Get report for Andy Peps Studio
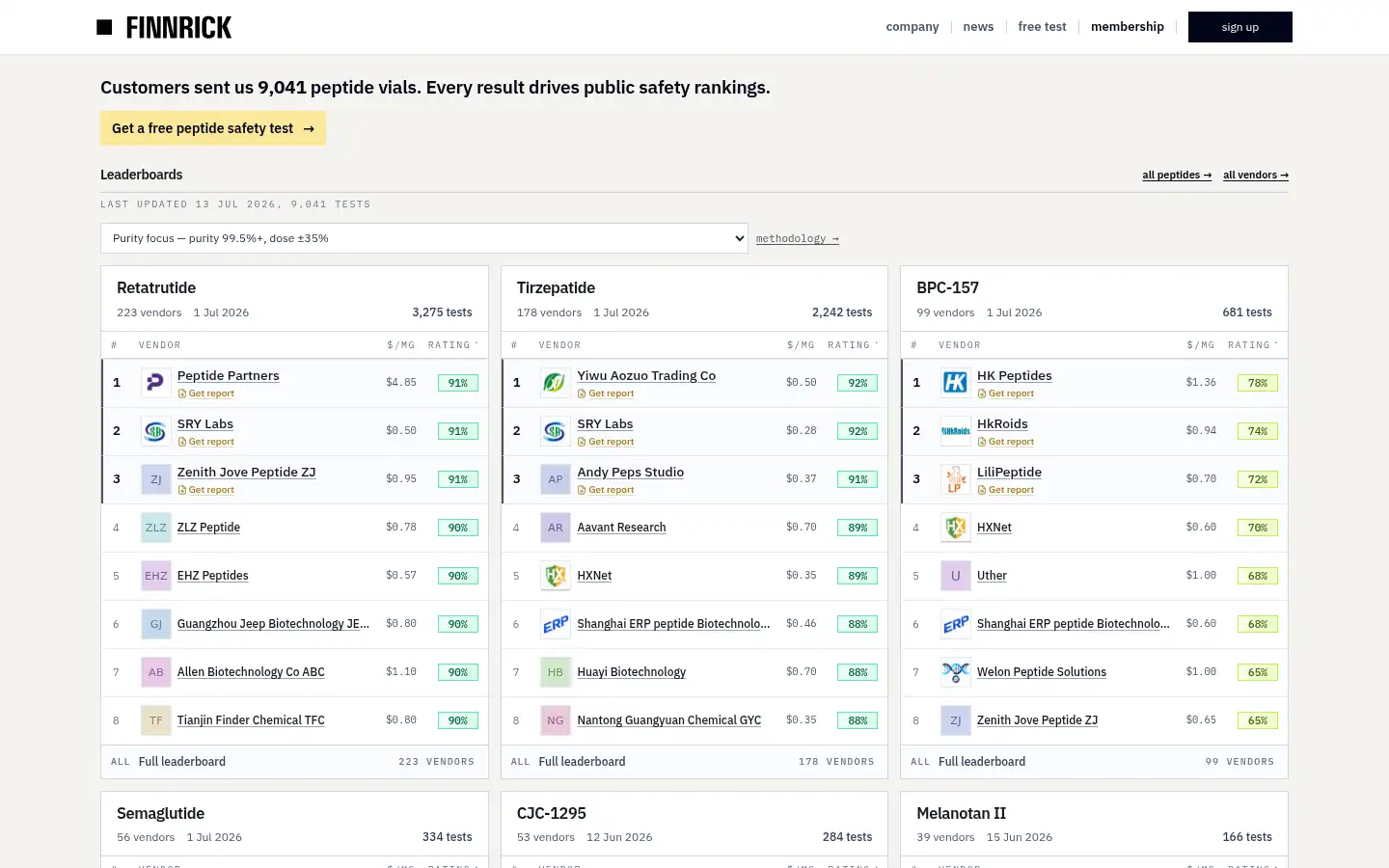The width and height of the screenshot is (1389, 868). click(606, 490)
